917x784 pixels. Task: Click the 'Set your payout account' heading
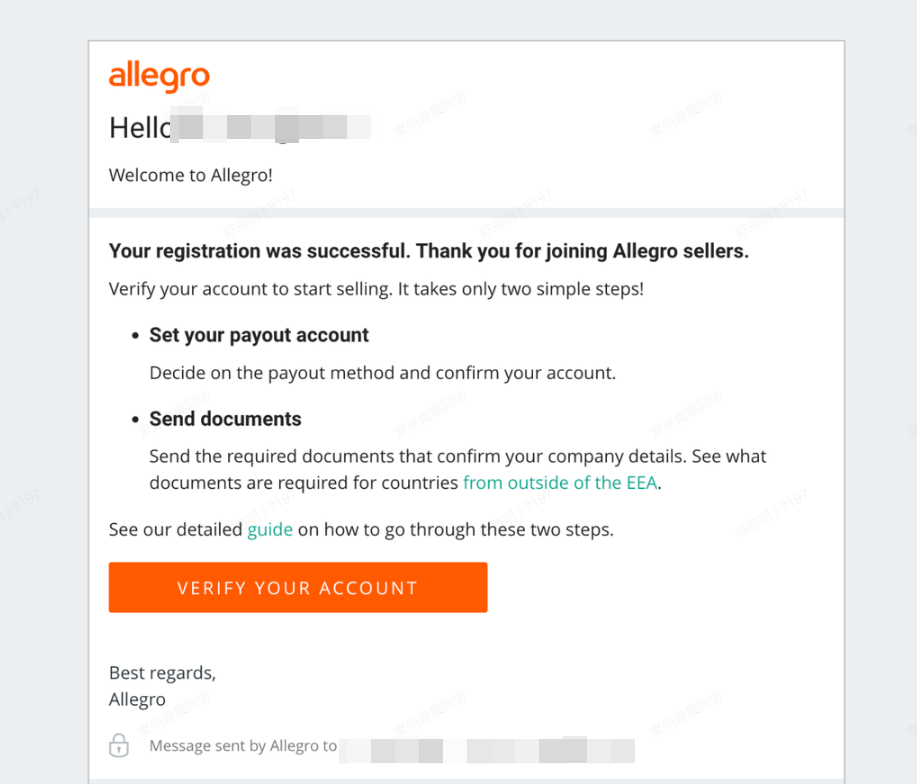[259, 335]
